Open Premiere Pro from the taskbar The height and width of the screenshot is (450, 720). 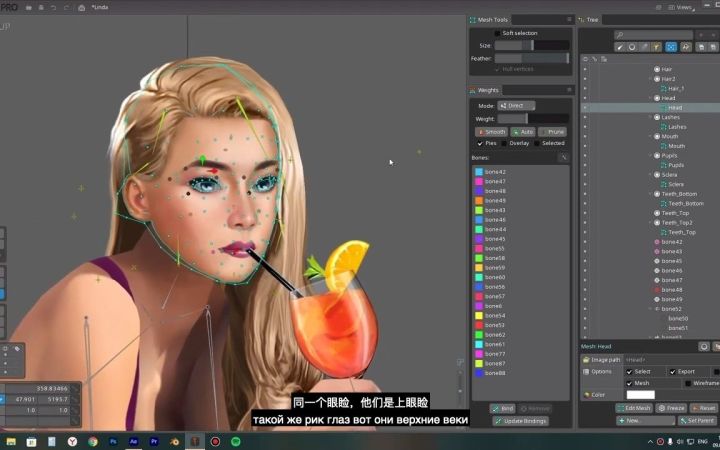click(x=154, y=442)
